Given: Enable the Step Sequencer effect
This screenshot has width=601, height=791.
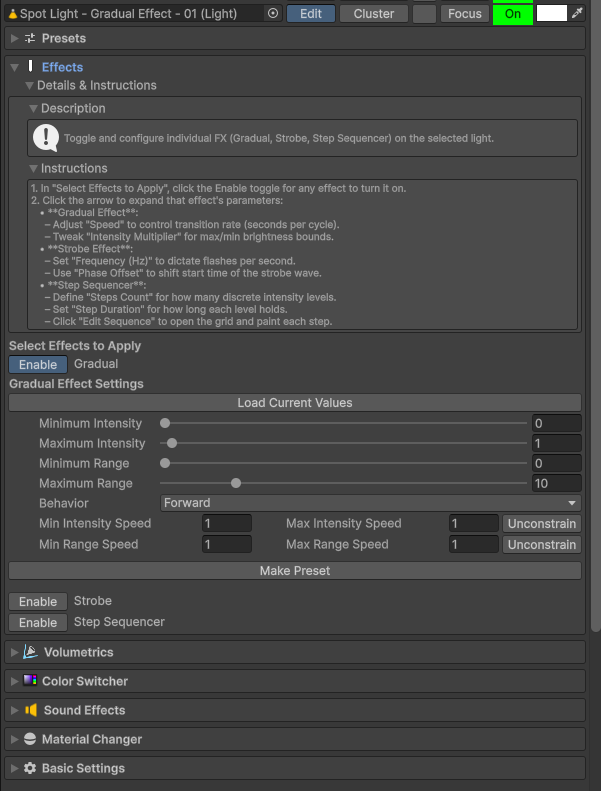Looking at the screenshot, I should pyautogui.click(x=38, y=623).
